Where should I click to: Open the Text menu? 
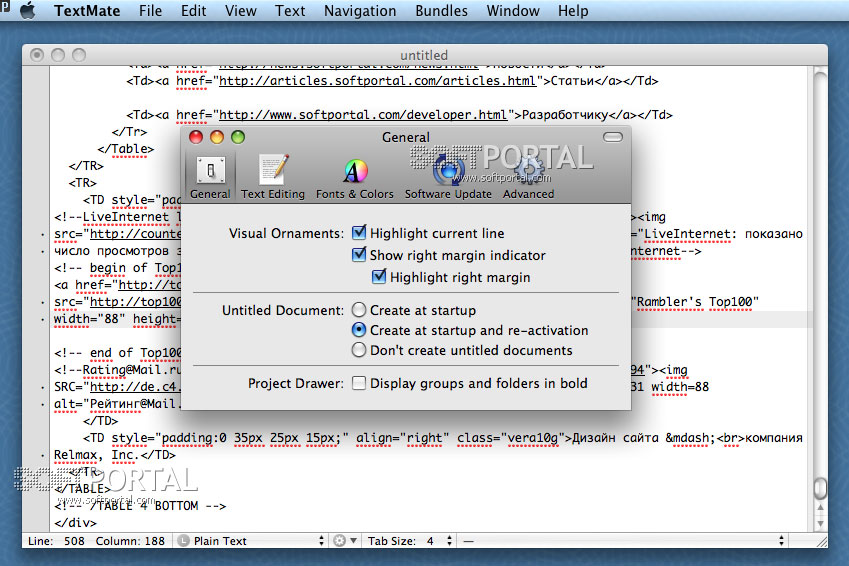point(290,11)
